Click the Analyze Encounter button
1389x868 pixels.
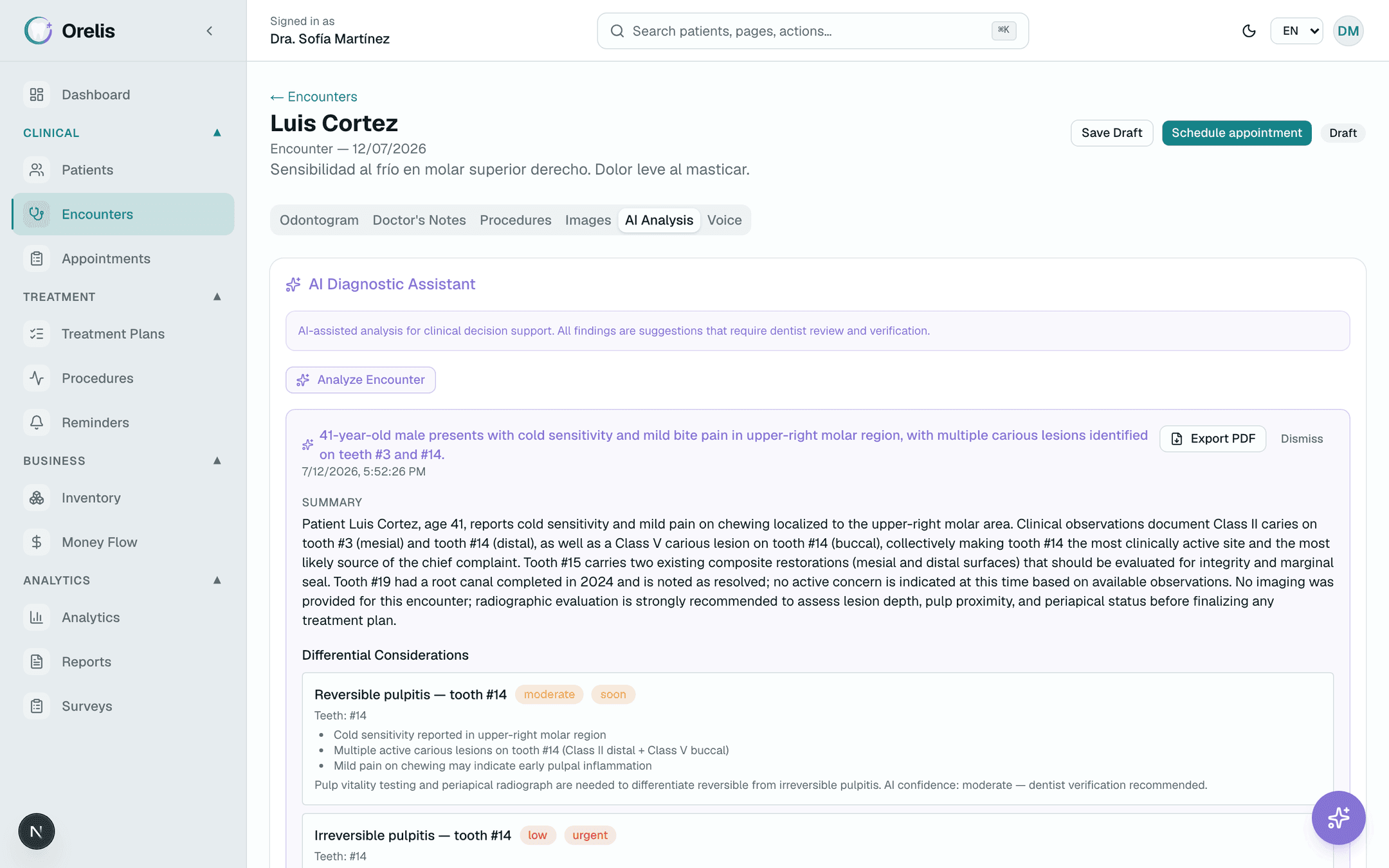tap(361, 380)
